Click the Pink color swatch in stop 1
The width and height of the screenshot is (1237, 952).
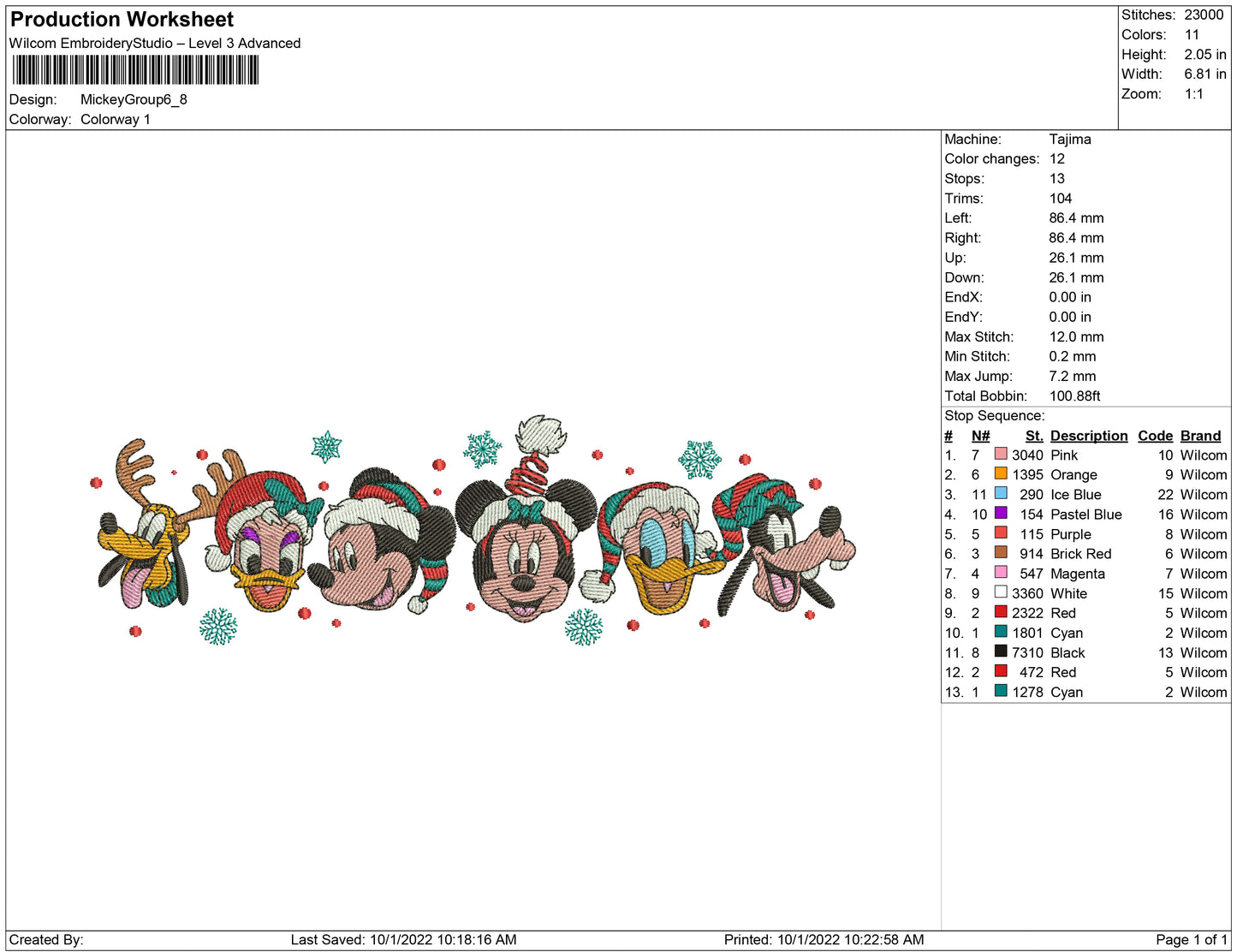coord(1001,454)
